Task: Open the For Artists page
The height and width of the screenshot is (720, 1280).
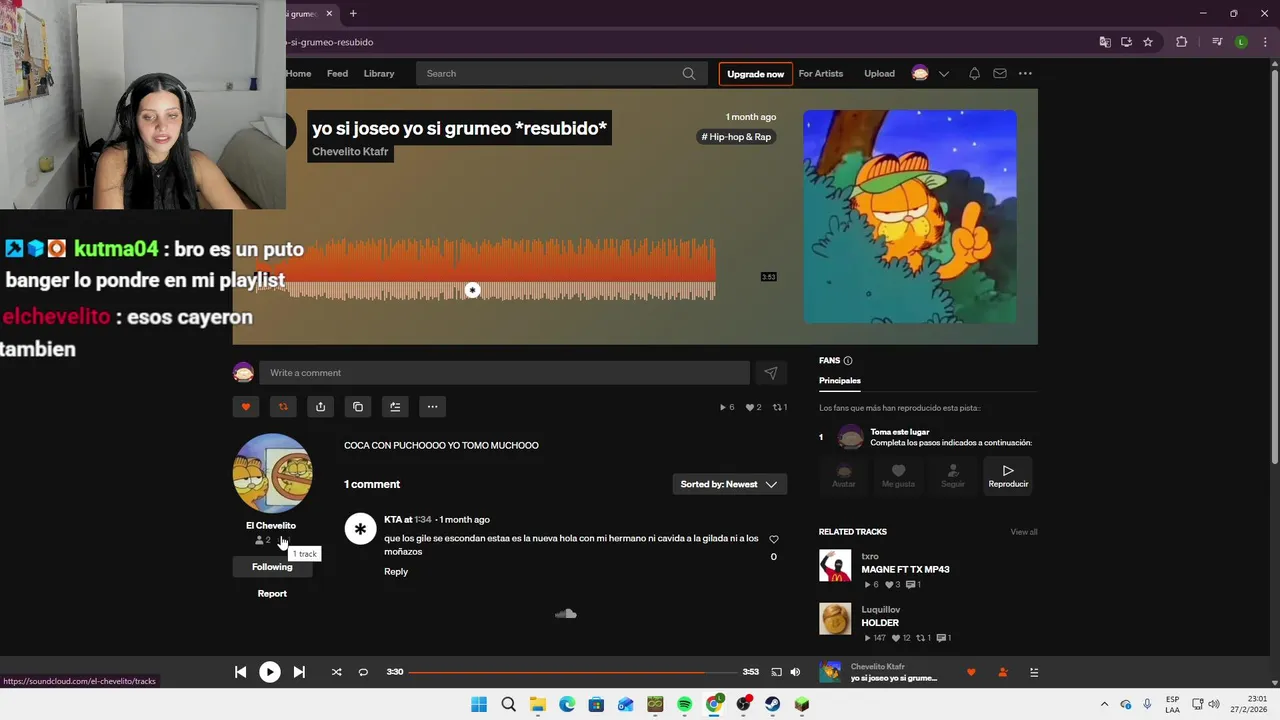Action: click(x=821, y=74)
